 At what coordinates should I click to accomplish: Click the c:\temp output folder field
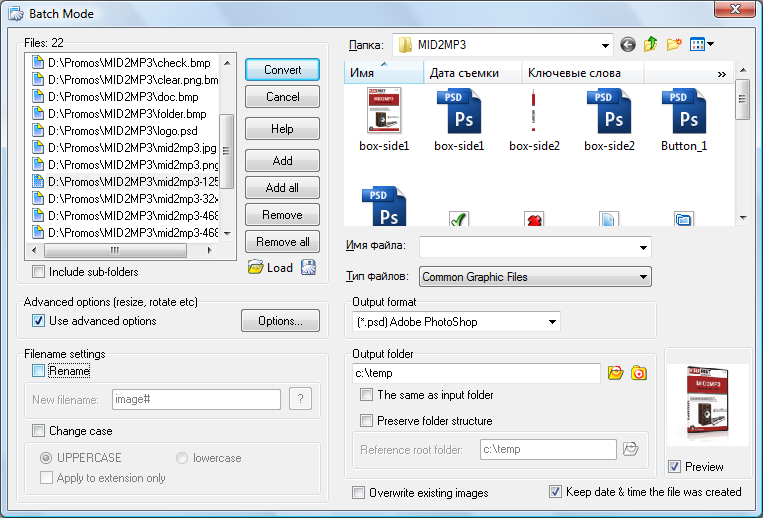click(476, 373)
